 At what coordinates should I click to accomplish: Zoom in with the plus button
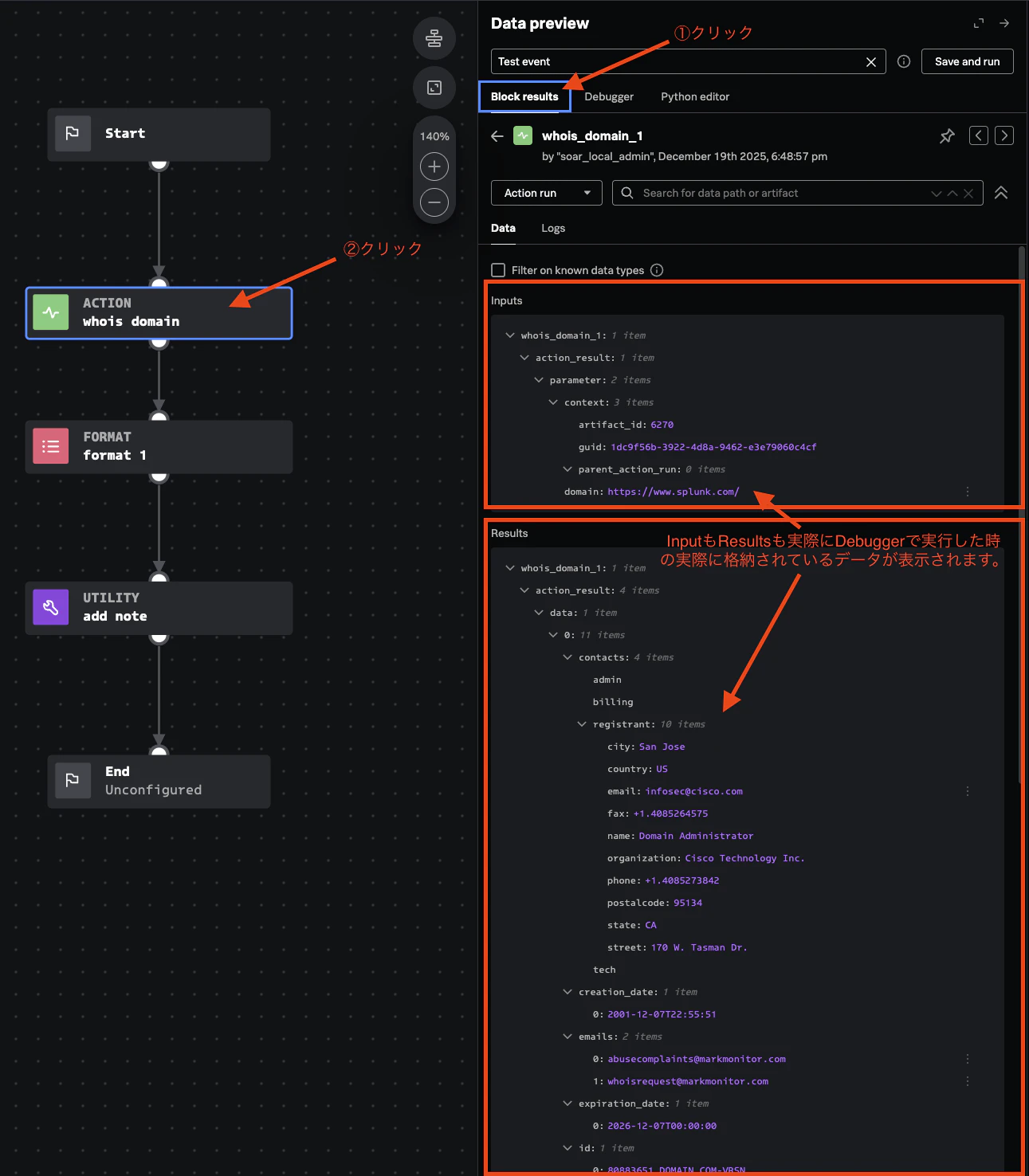tap(434, 167)
